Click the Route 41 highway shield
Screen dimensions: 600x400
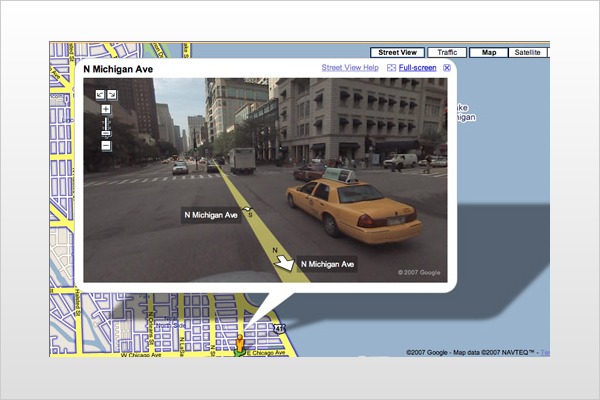point(279,328)
